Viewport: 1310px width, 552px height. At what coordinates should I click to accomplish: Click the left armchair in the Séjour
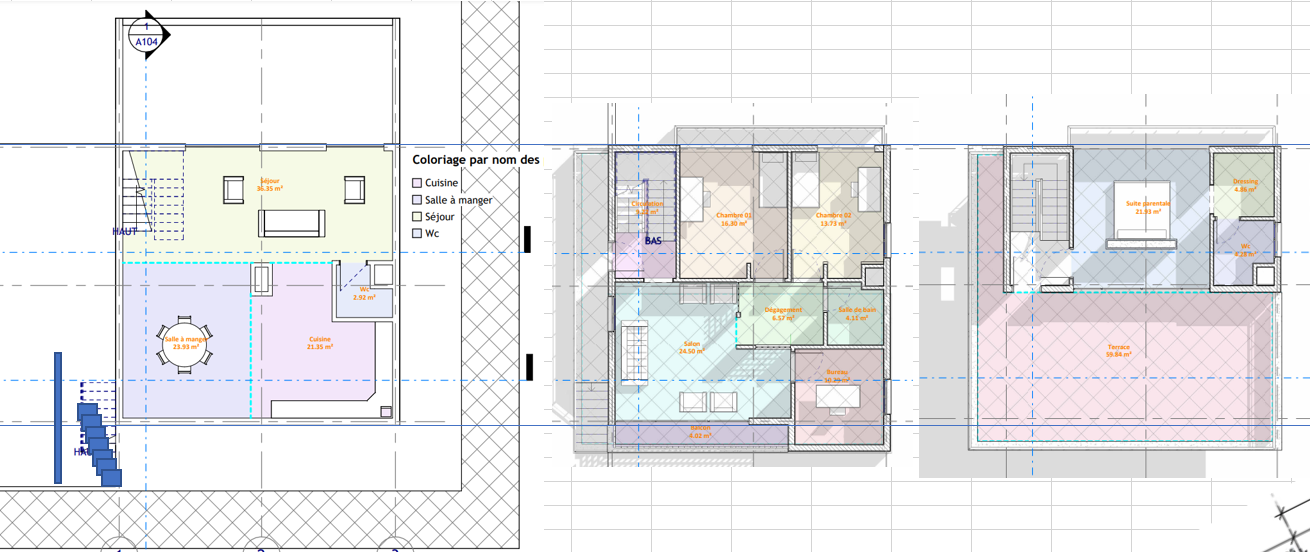tap(233, 189)
